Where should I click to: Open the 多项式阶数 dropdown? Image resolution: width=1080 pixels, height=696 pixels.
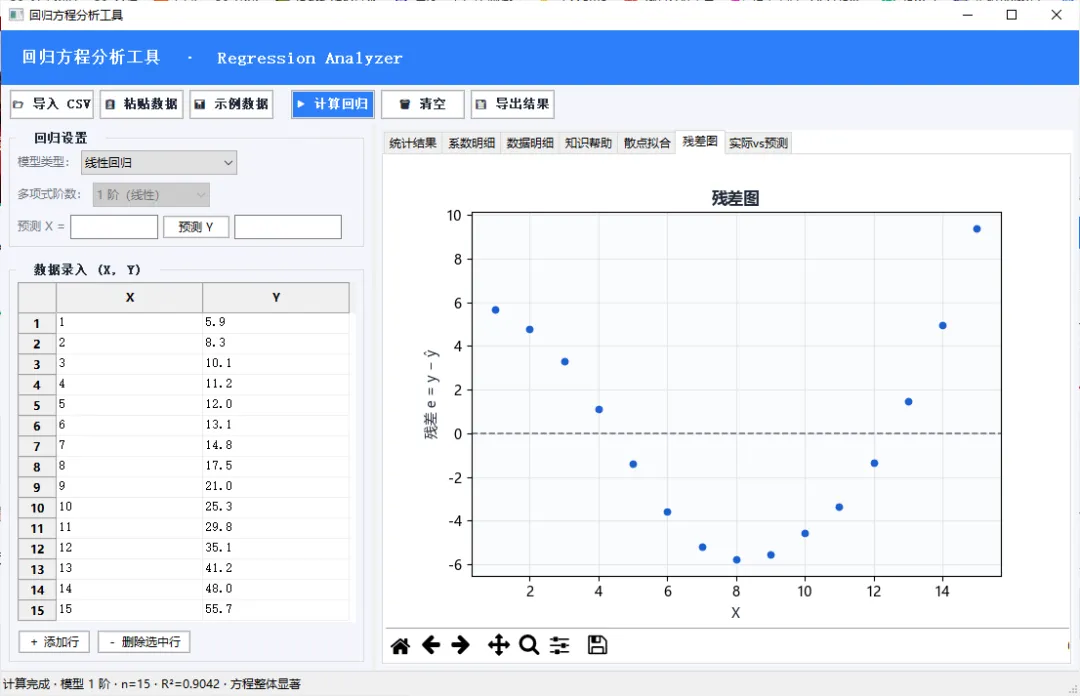click(x=151, y=195)
